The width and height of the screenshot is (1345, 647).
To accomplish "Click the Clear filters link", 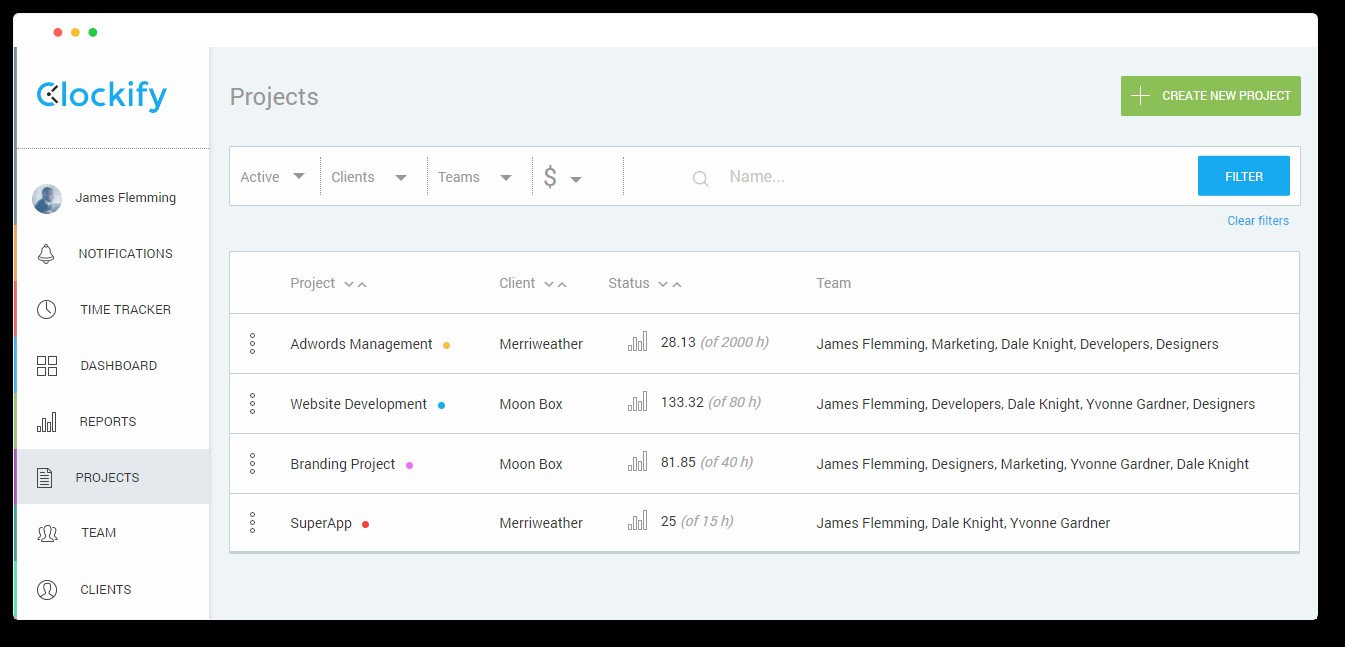I will click(x=1257, y=221).
